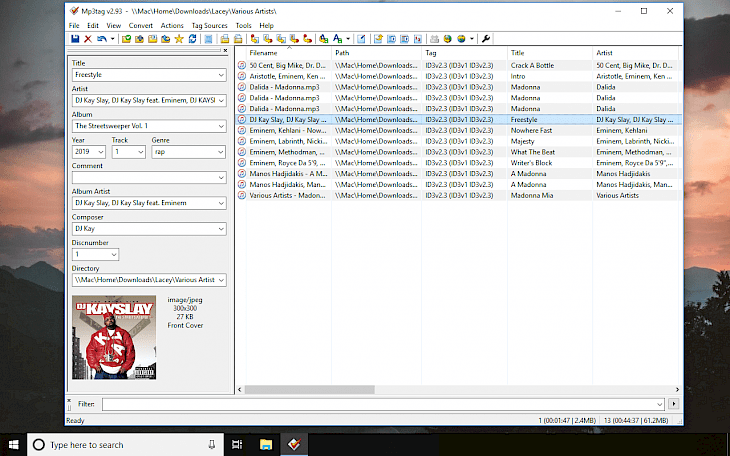Open the Actions (Quick) icon
This screenshot has height=456, width=730.
[338, 39]
